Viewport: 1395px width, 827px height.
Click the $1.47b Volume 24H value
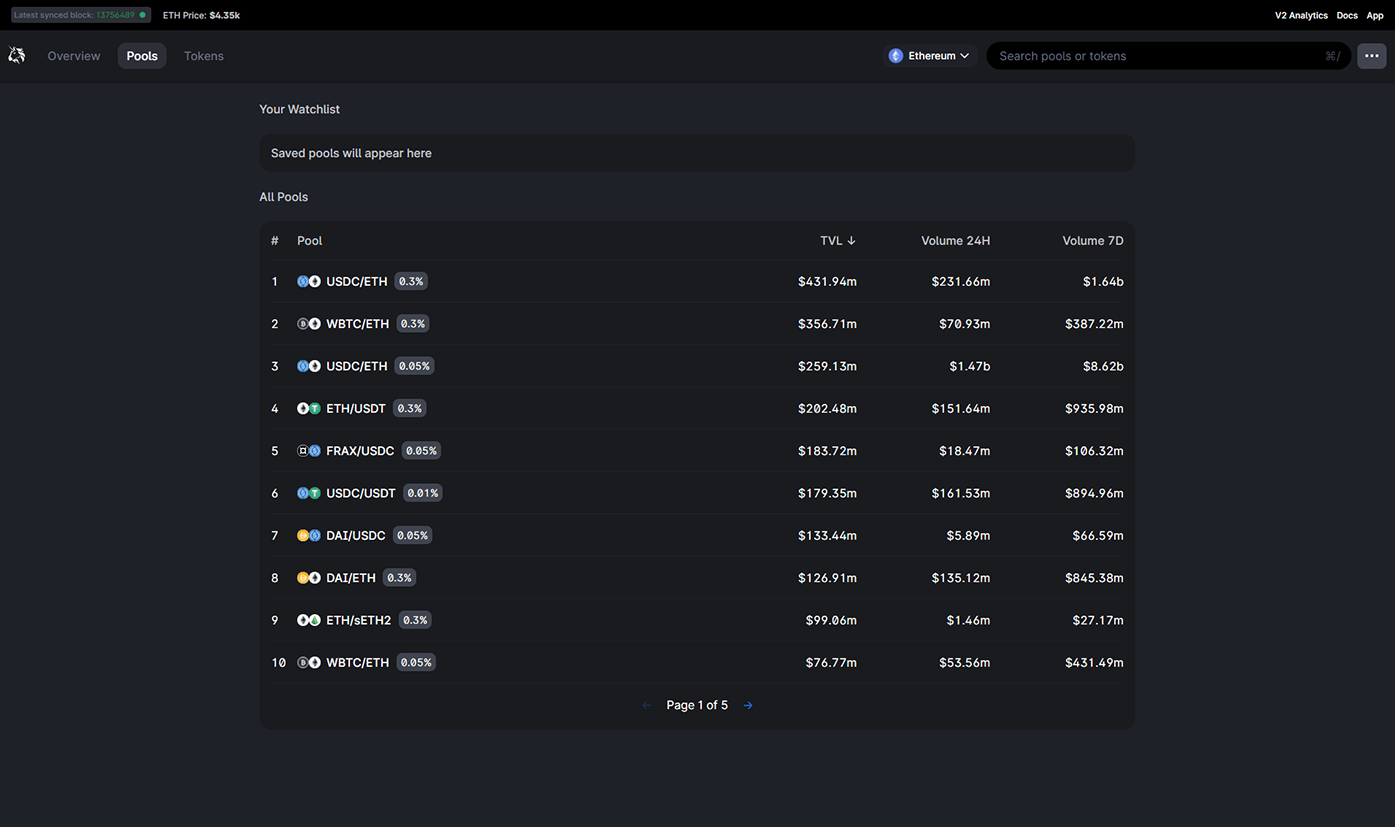pos(969,366)
